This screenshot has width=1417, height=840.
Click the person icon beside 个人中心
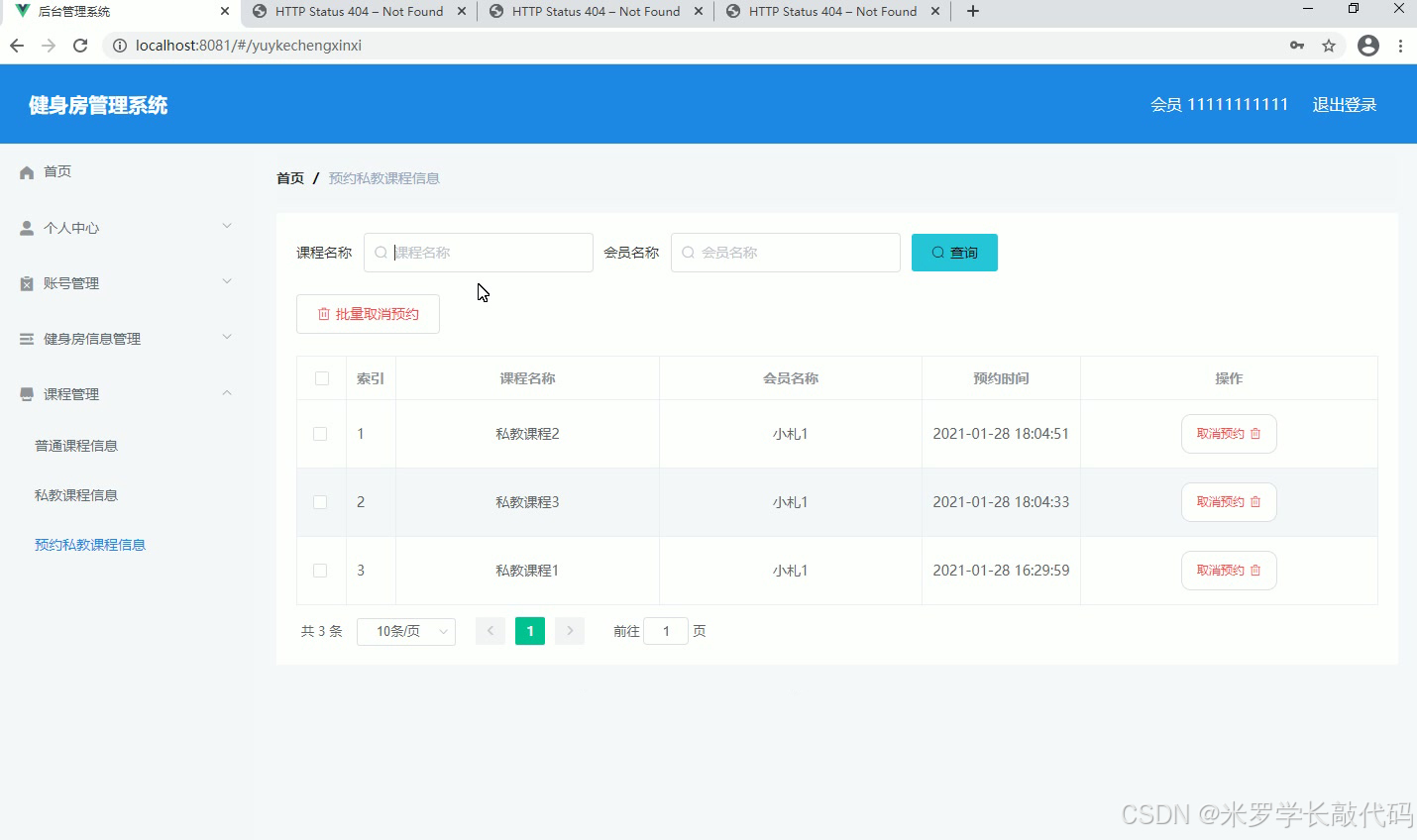click(x=27, y=228)
